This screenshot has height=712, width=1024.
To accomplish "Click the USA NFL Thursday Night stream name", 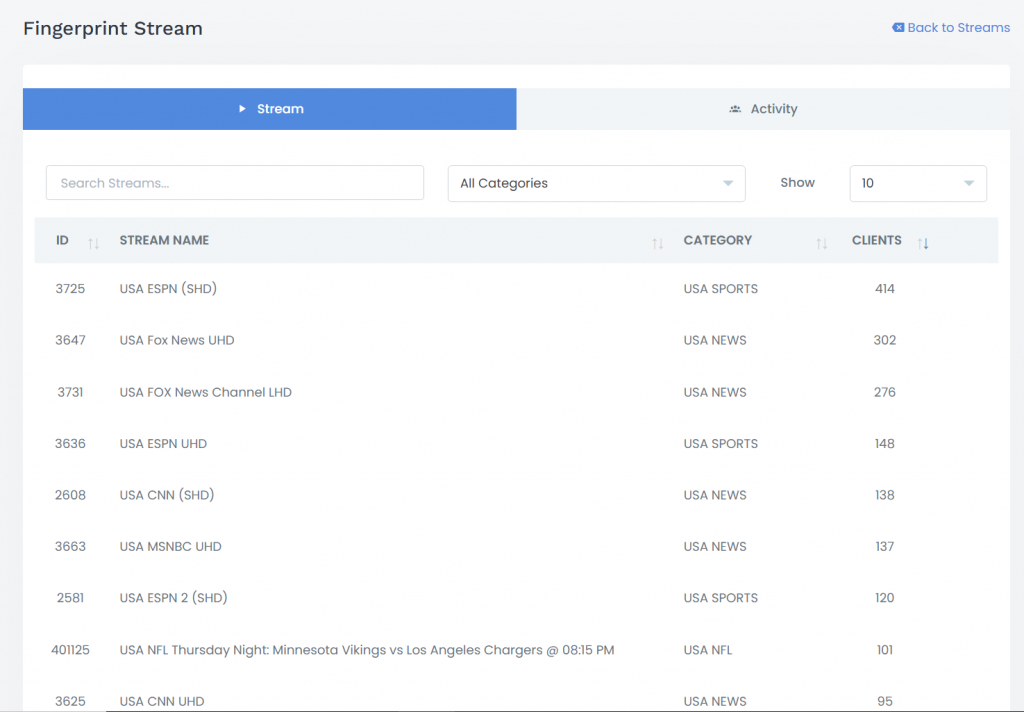I will 366,650.
